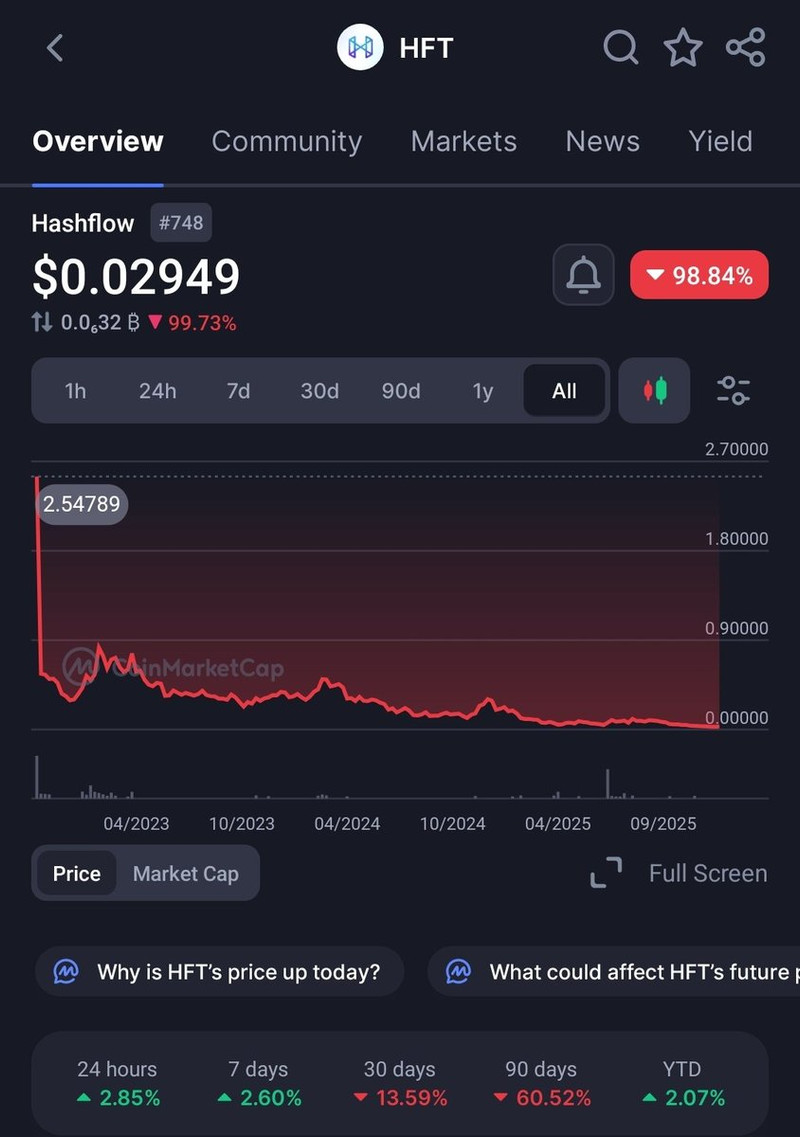Tap the share icon

tap(745, 47)
